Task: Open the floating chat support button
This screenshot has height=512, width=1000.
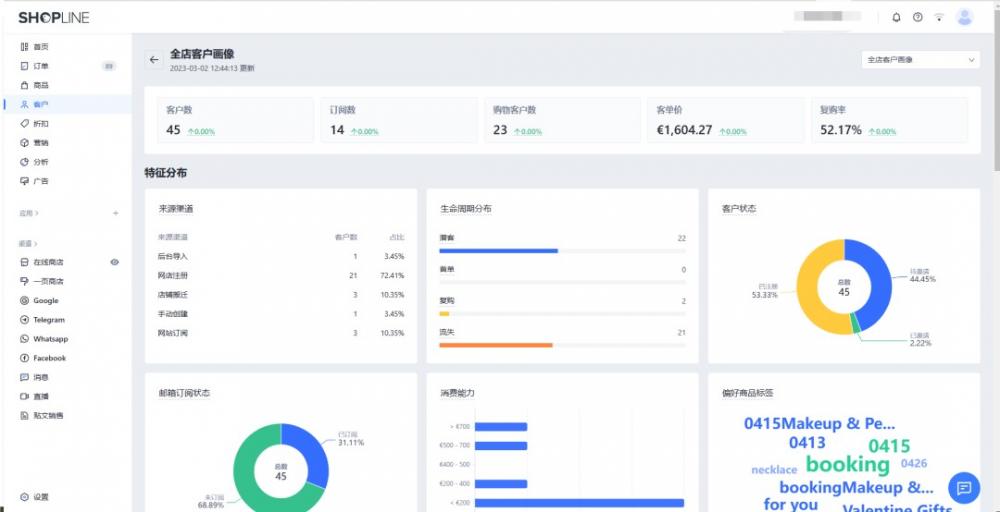Action: click(963, 488)
